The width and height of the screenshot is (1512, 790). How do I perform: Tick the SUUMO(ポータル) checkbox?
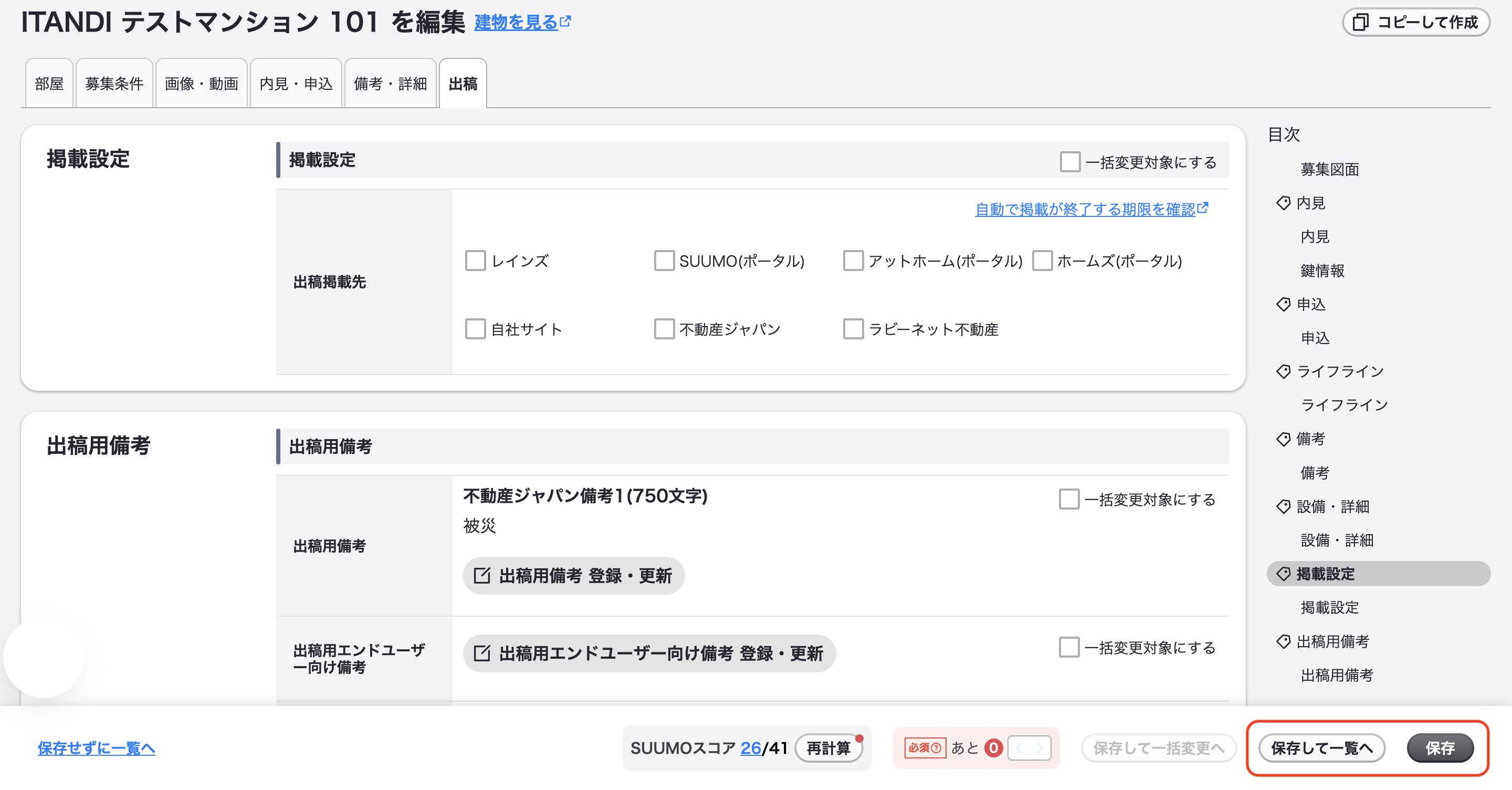[665, 261]
